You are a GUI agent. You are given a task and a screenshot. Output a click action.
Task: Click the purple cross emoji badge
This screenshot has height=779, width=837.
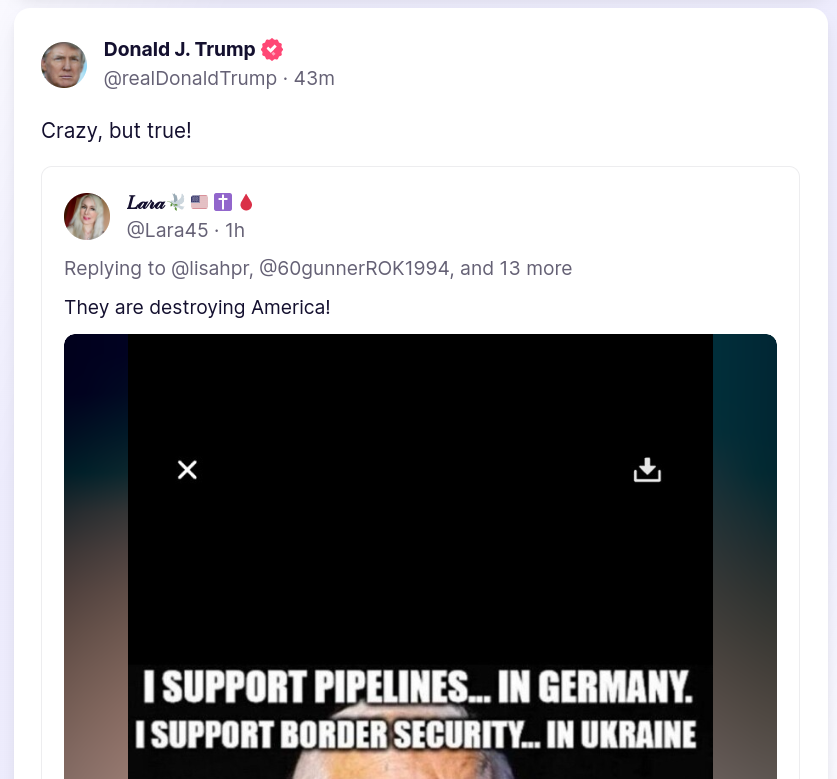(223, 203)
